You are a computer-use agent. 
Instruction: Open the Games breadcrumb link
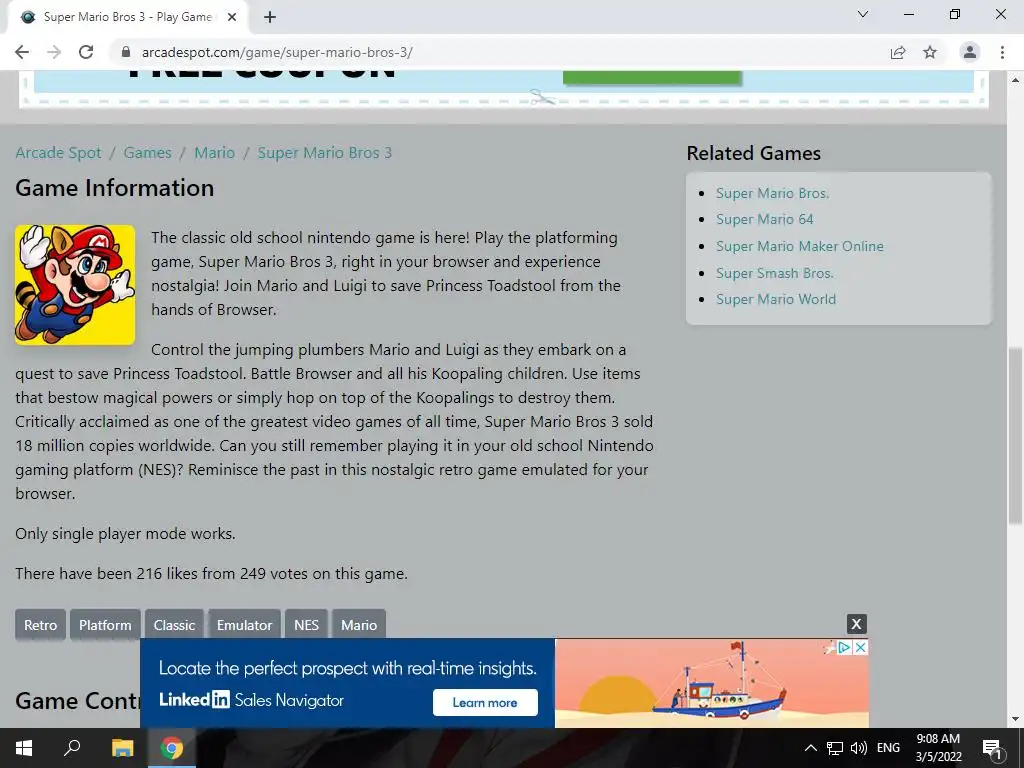pyautogui.click(x=148, y=153)
